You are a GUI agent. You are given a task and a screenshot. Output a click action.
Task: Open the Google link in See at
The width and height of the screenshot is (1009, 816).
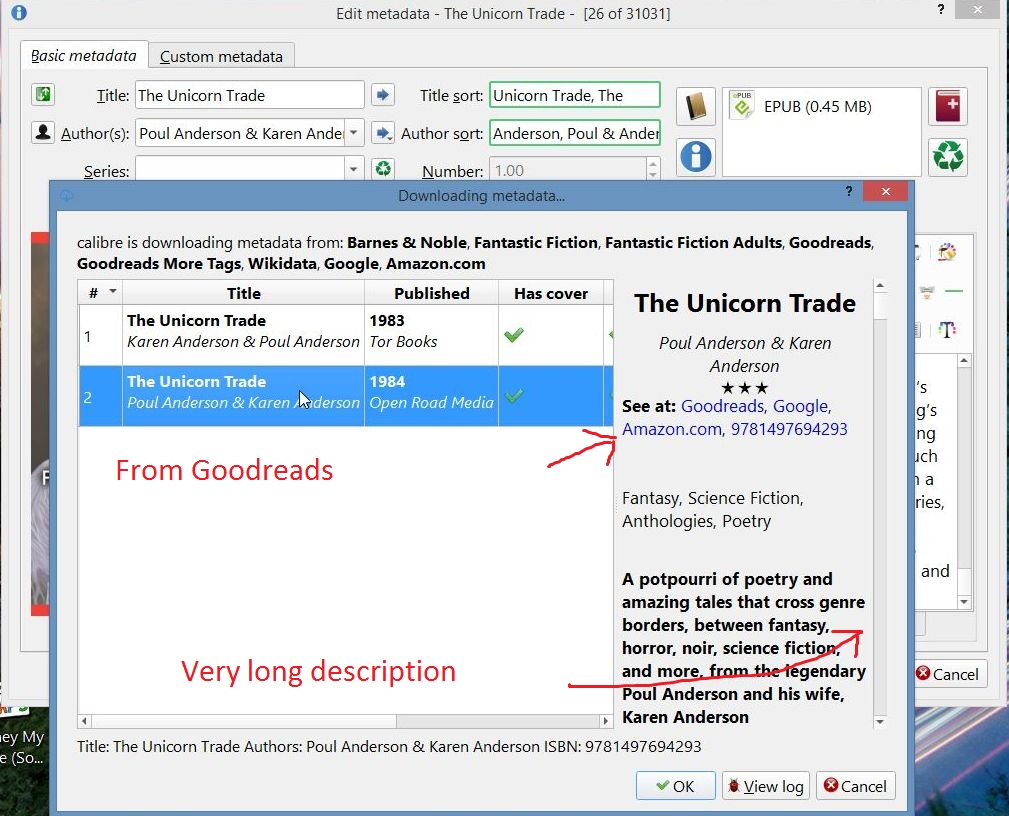(801, 406)
